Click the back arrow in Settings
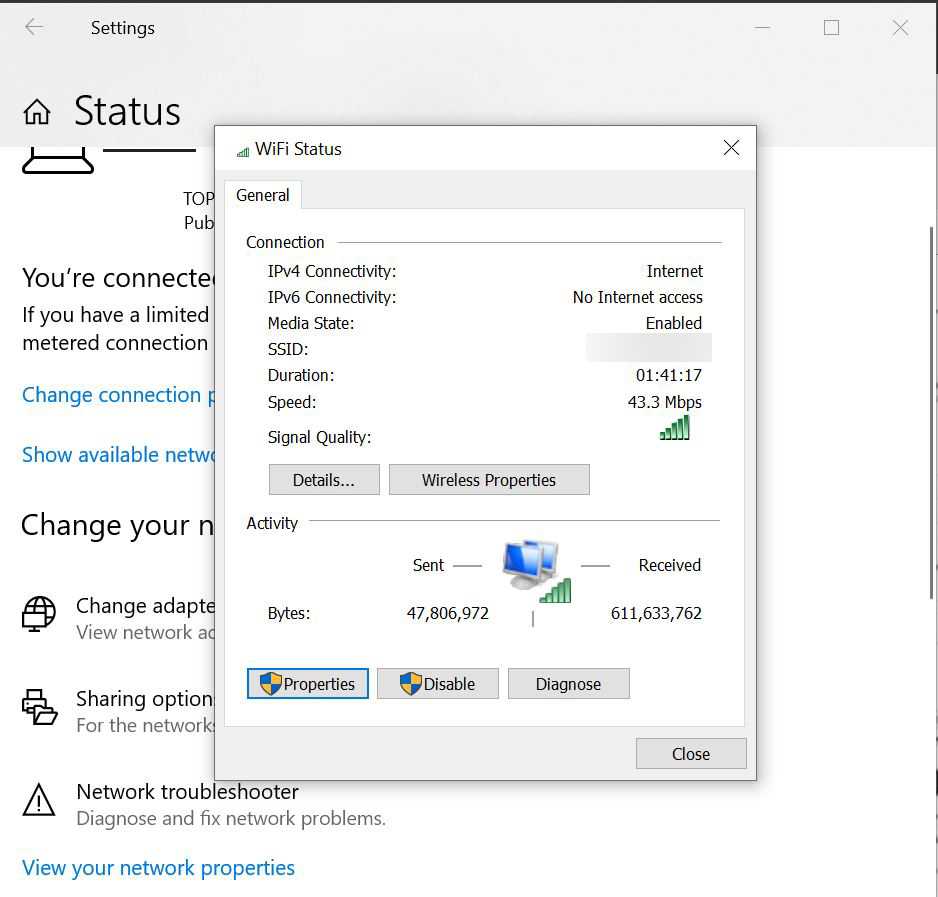 click(x=34, y=28)
